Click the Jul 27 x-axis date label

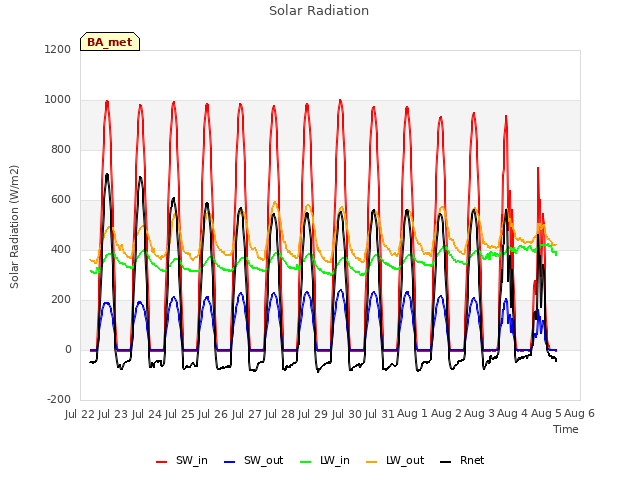coord(247,414)
